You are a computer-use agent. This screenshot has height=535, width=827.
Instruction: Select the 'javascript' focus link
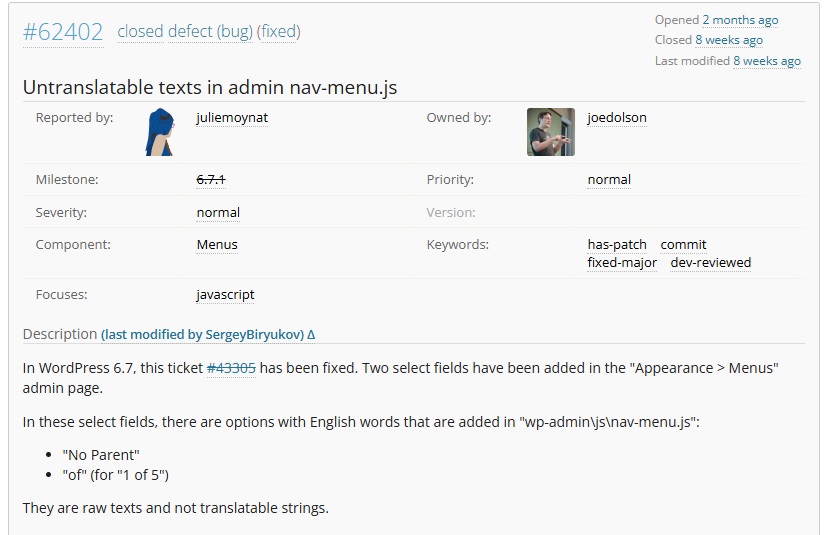(225, 295)
